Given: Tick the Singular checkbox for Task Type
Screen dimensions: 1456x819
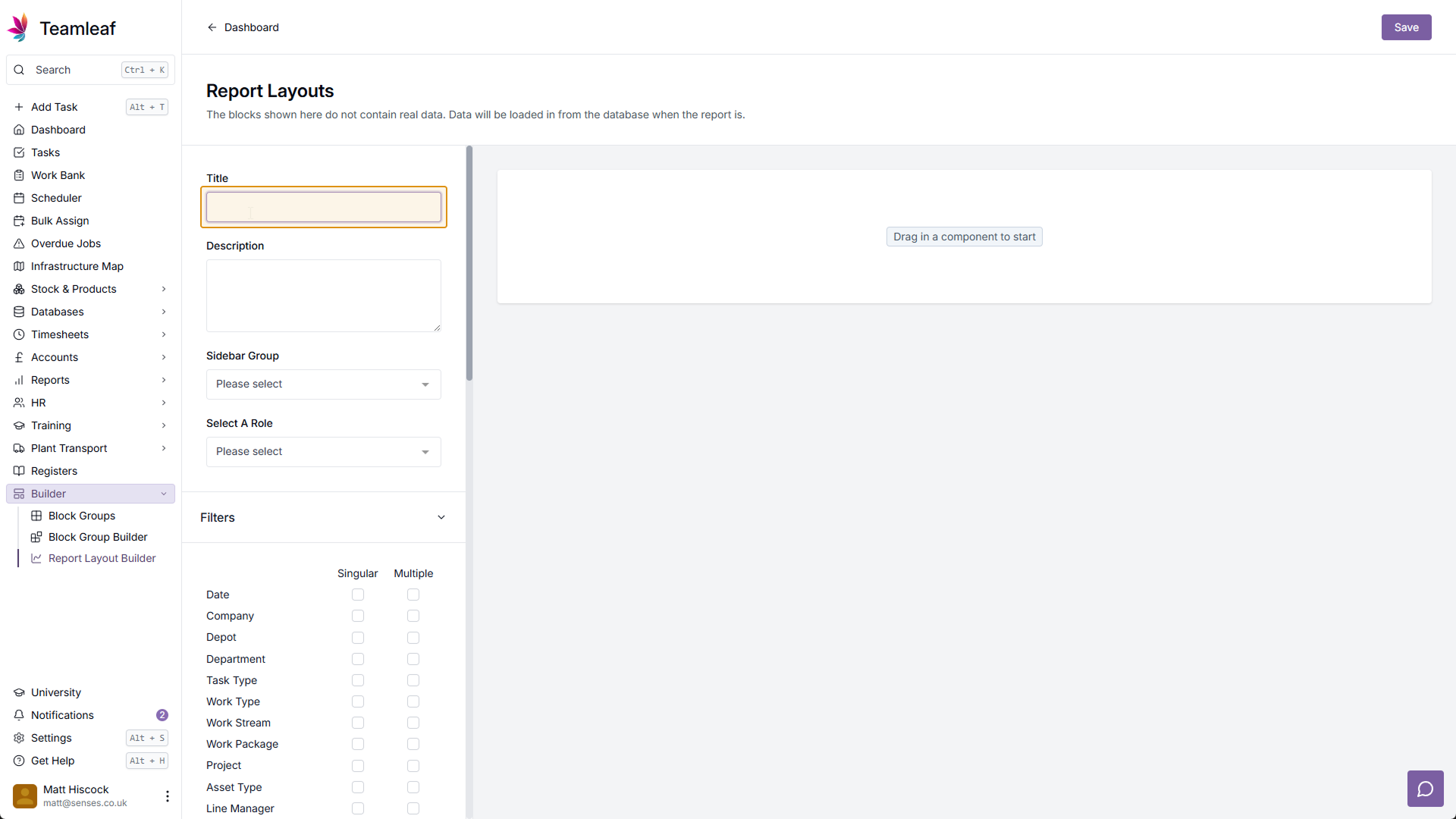Looking at the screenshot, I should click(x=358, y=680).
